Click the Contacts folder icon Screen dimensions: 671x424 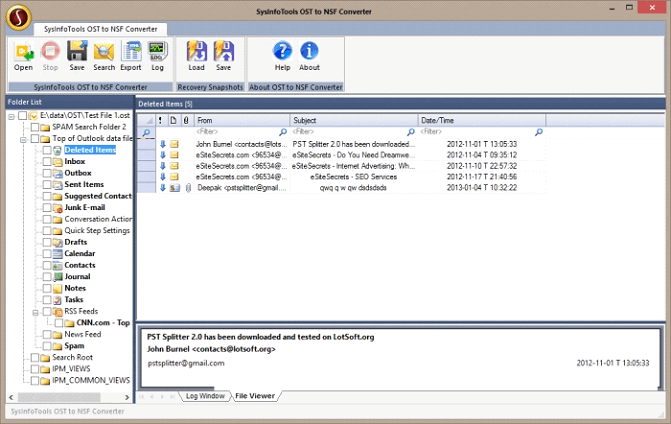[58, 265]
